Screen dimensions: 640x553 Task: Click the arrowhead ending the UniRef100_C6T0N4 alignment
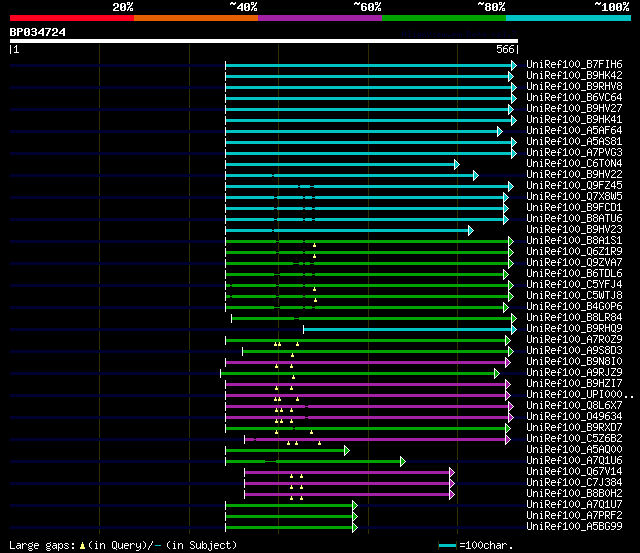(457, 164)
